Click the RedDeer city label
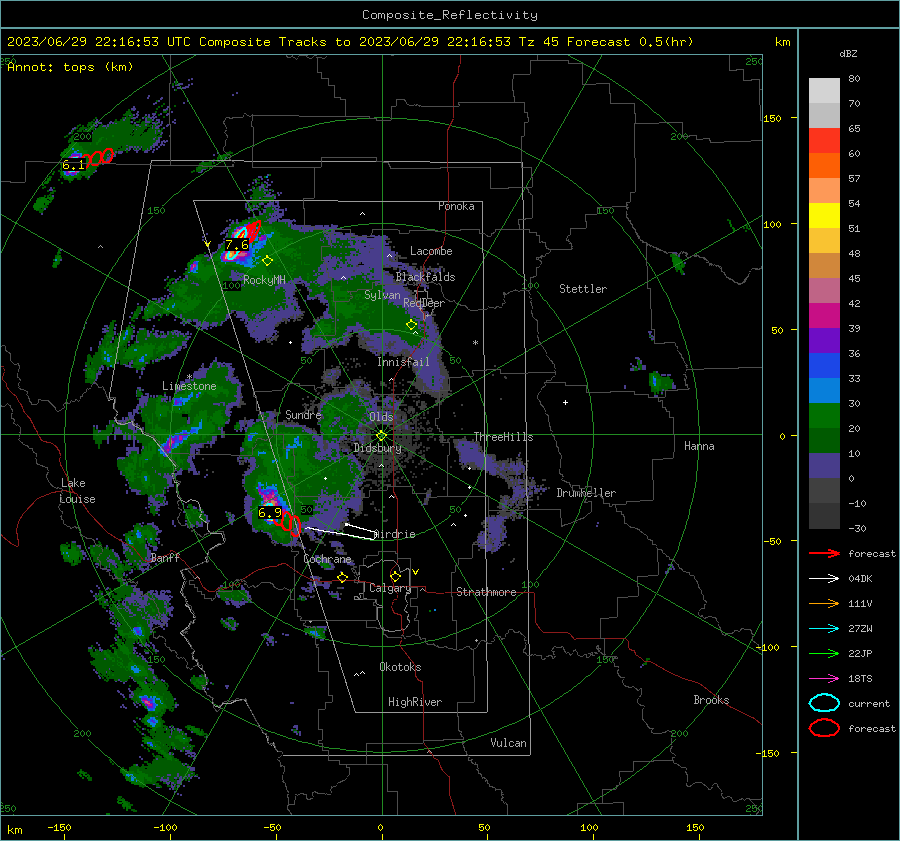Screen dimensions: 900x841 tap(424, 303)
